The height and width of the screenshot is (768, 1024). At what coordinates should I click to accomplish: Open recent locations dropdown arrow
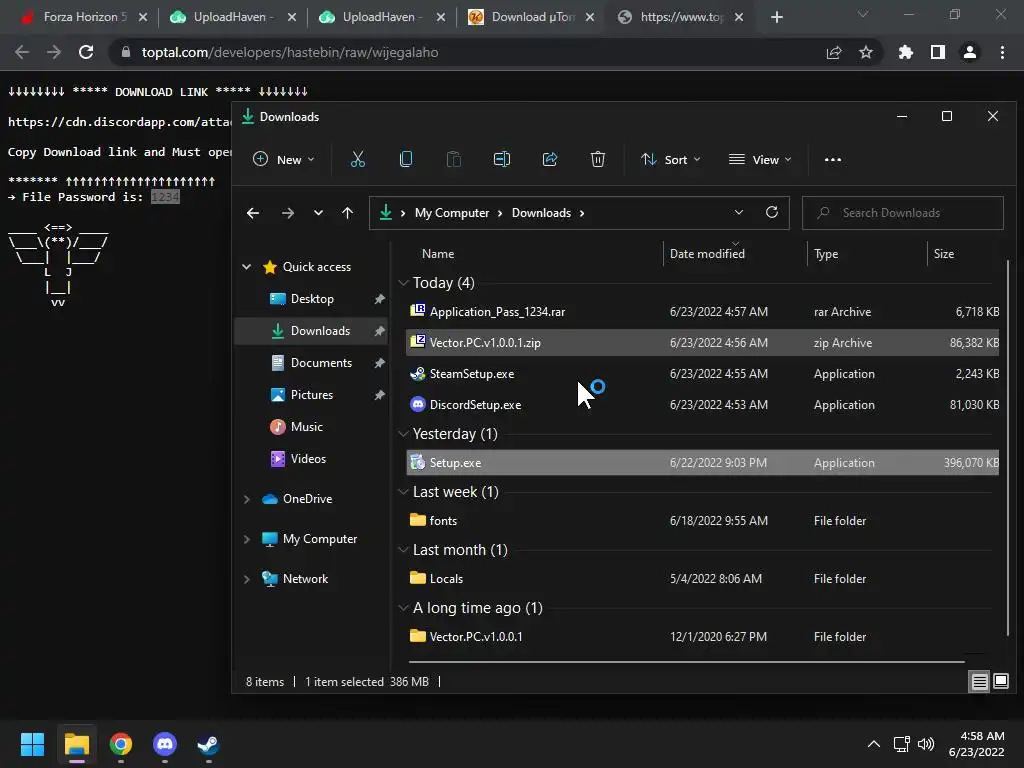[318, 213]
